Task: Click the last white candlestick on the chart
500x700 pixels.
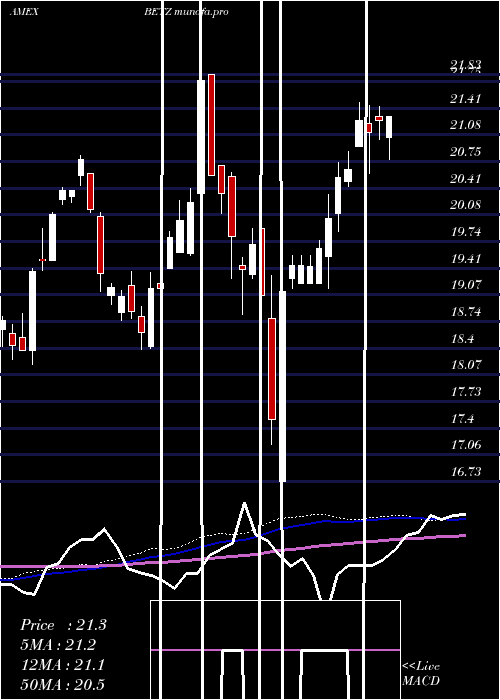Action: 389,127
